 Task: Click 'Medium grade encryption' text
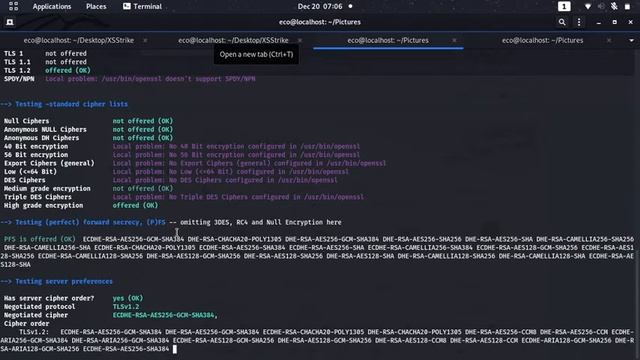click(x=47, y=189)
